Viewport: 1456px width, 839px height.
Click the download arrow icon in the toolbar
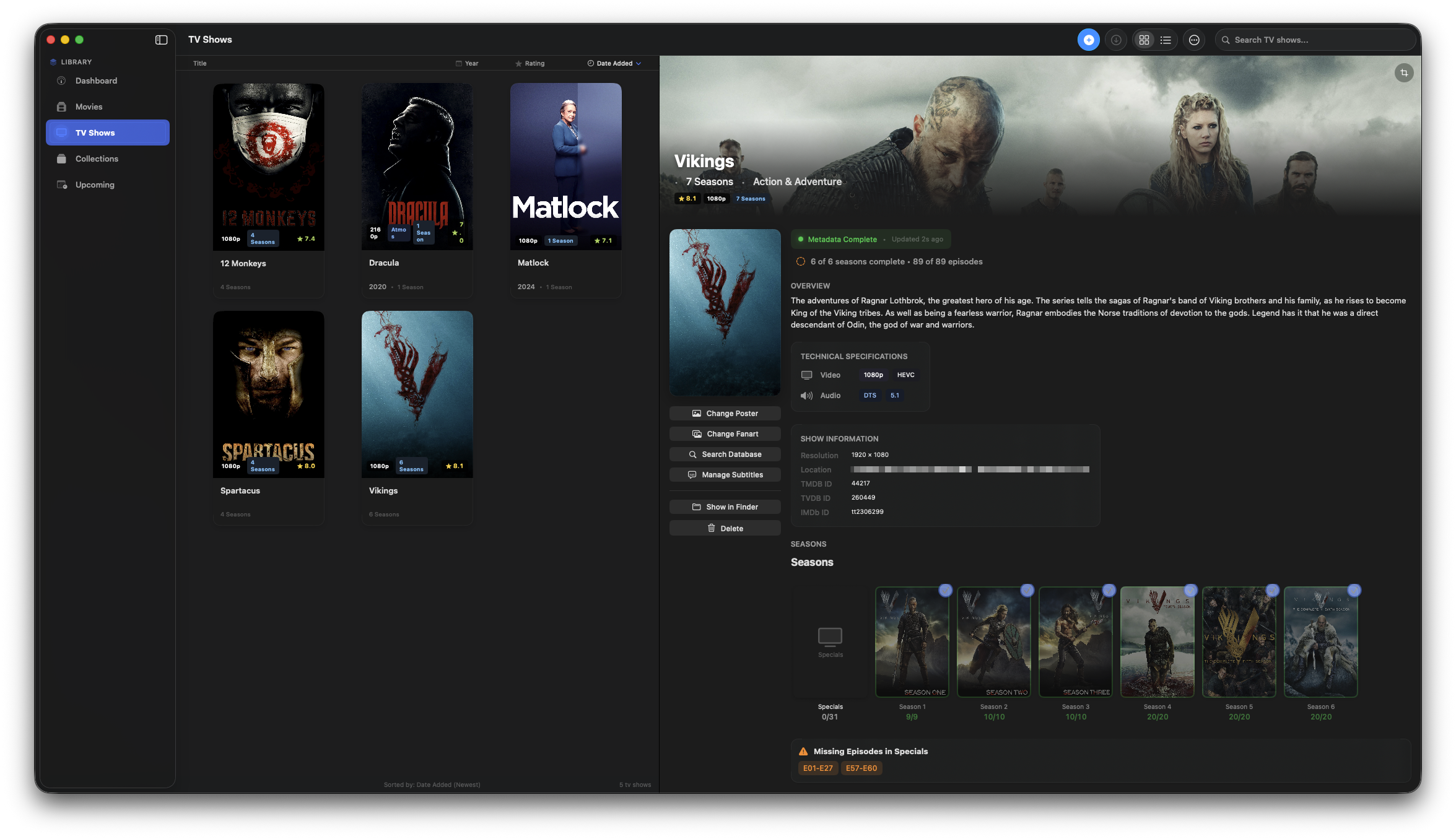pos(1116,39)
